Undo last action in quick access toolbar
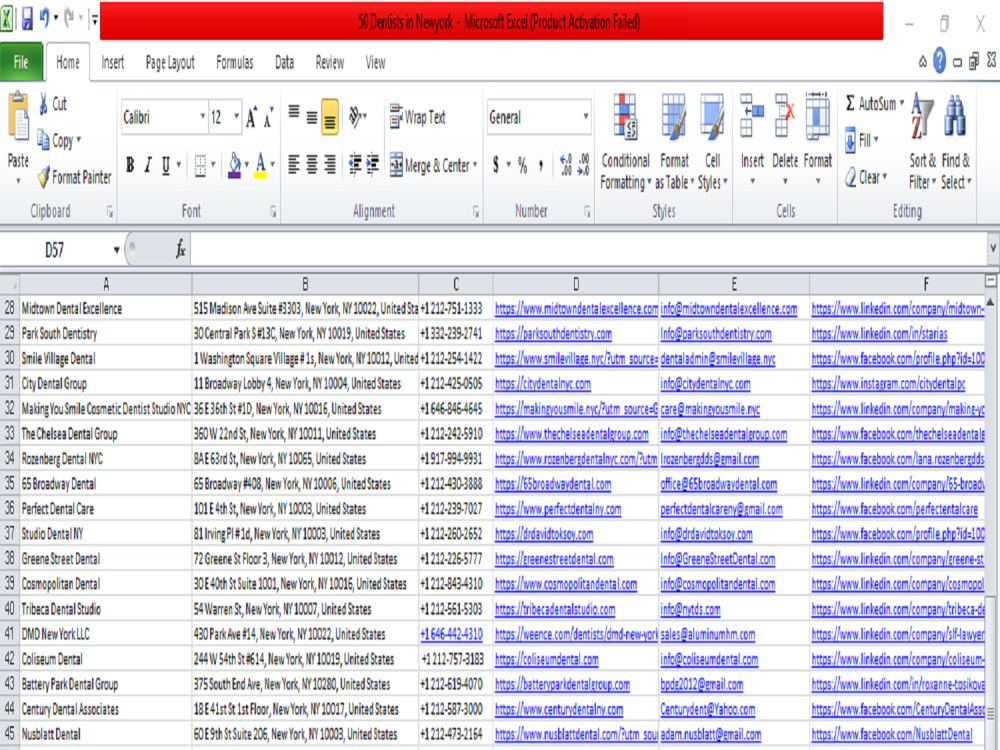 pos(44,18)
